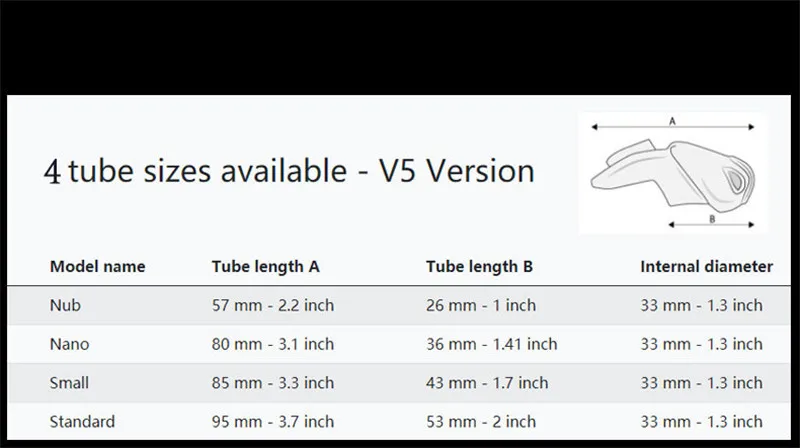Click the Small model row name

tap(69, 383)
